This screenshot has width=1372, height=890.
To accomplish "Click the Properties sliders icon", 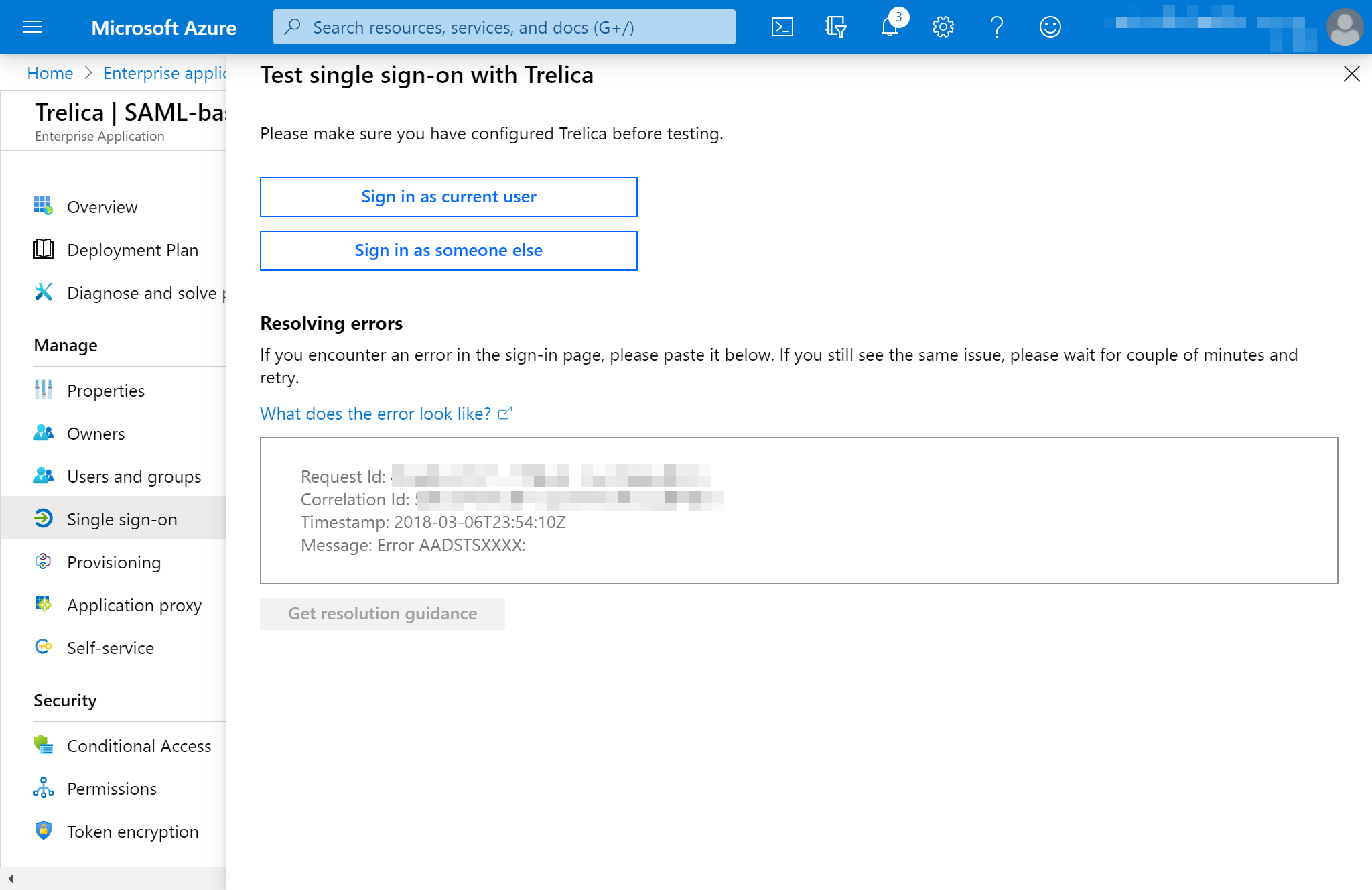I will point(44,390).
